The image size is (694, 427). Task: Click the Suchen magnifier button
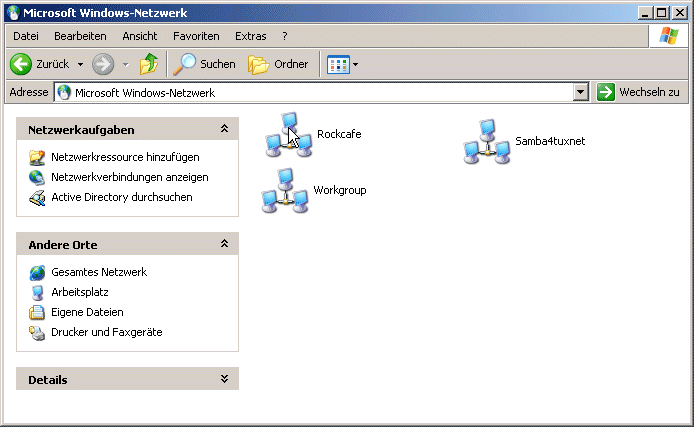click(204, 64)
